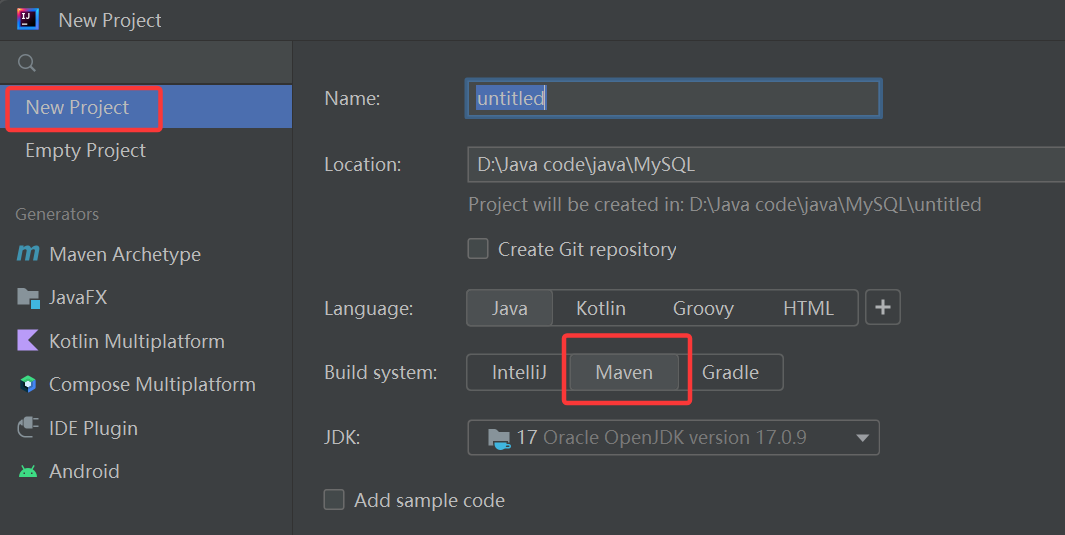Viewport: 1065px width, 535px height.
Task: Click the Name label
Action: click(352, 98)
